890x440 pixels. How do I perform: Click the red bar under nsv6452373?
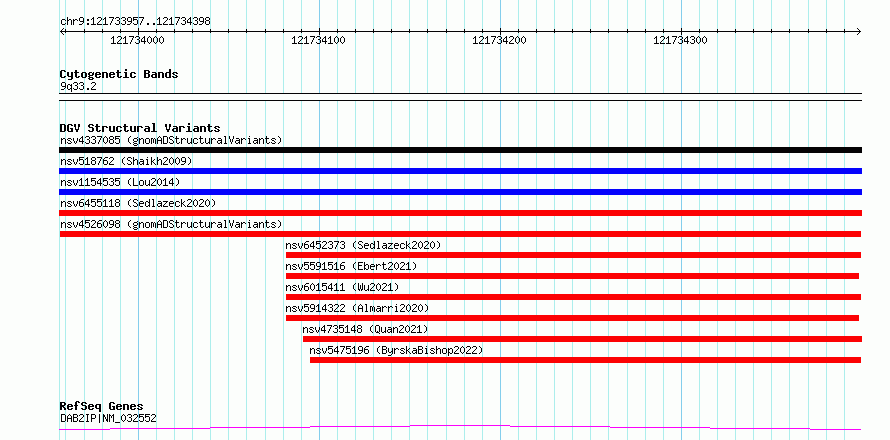click(x=573, y=255)
